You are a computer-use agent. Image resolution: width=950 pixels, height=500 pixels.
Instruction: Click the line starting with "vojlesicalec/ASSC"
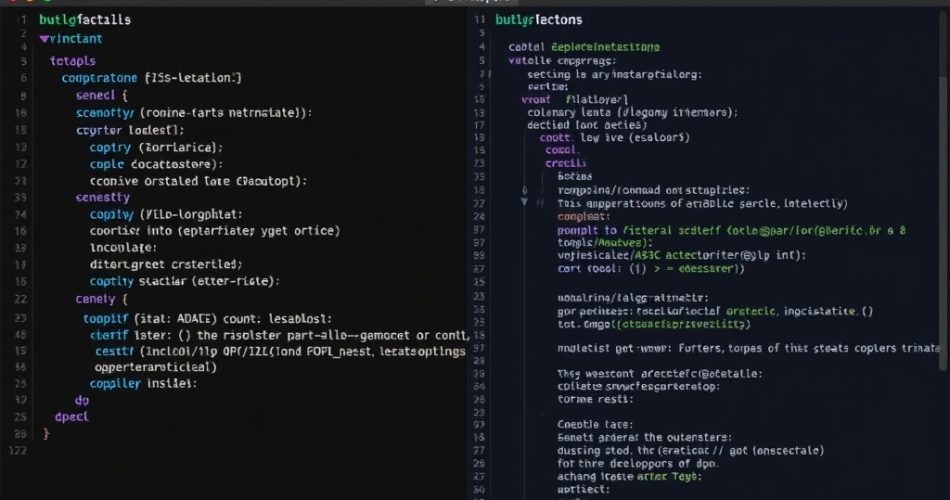(682, 256)
